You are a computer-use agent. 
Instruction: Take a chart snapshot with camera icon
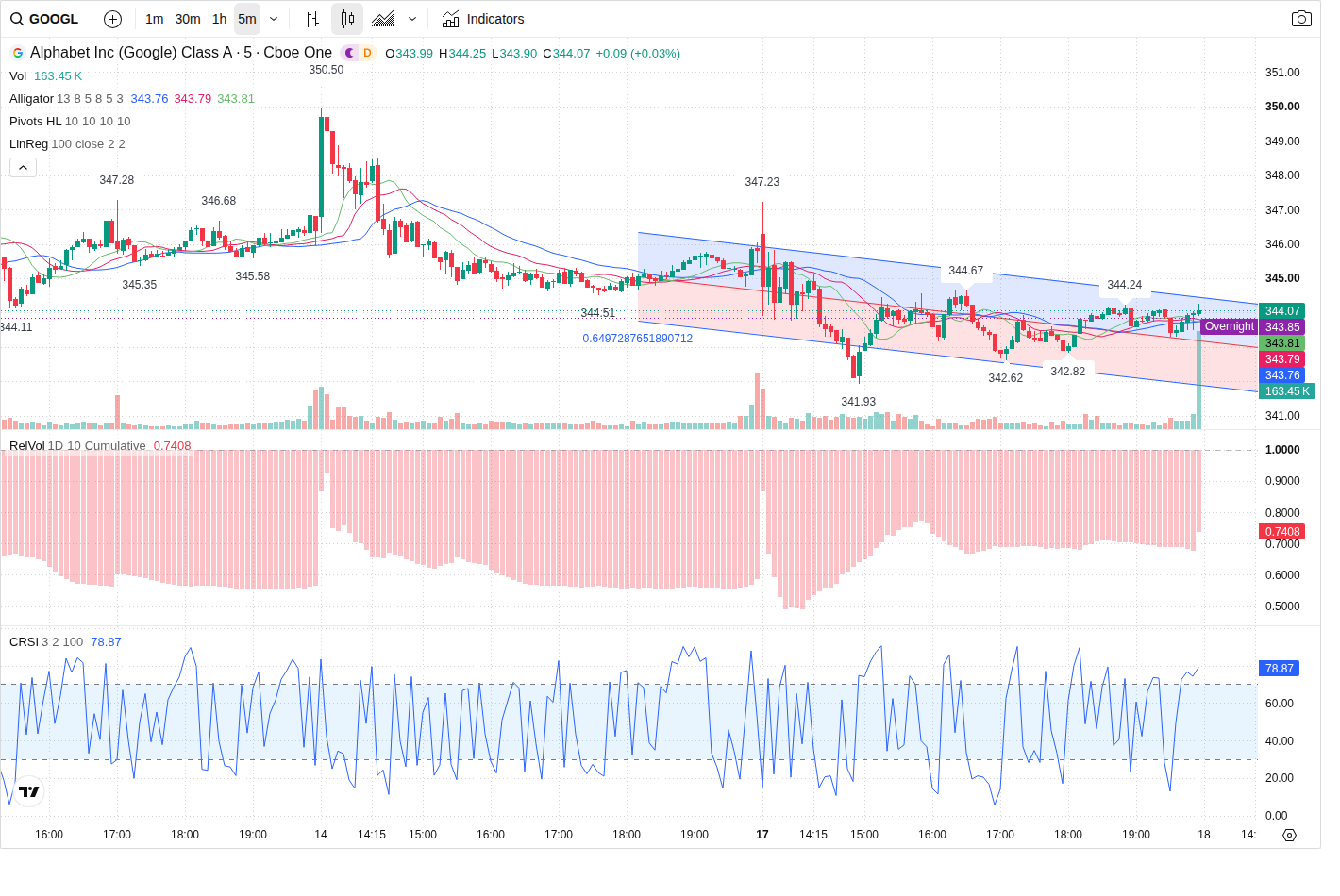(x=1301, y=19)
